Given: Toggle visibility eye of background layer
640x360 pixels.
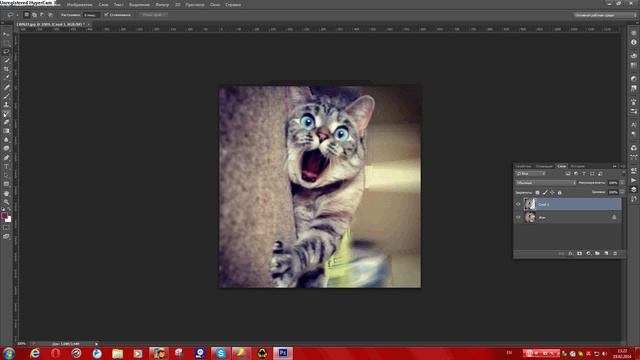Looking at the screenshot, I should (518, 217).
